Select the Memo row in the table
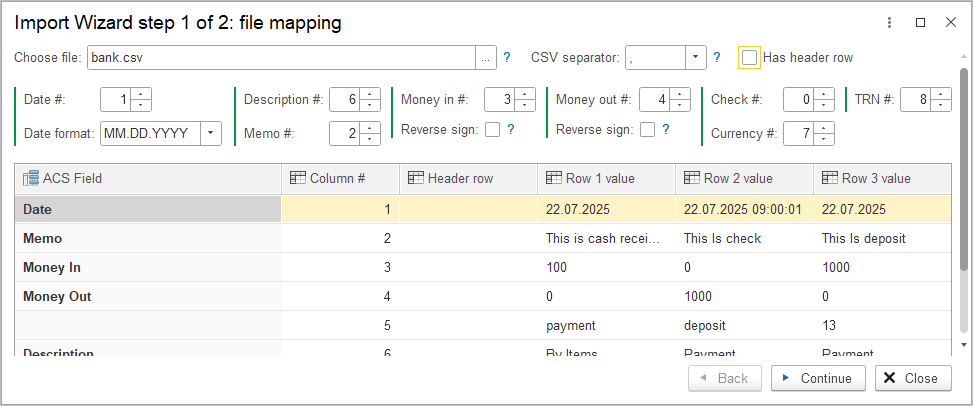The height and width of the screenshot is (406, 973). (148, 239)
